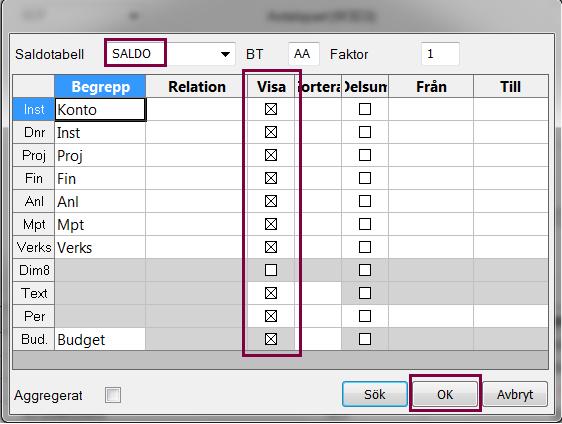
Task: Click the Faktor input field
Action: [x=440, y=54]
